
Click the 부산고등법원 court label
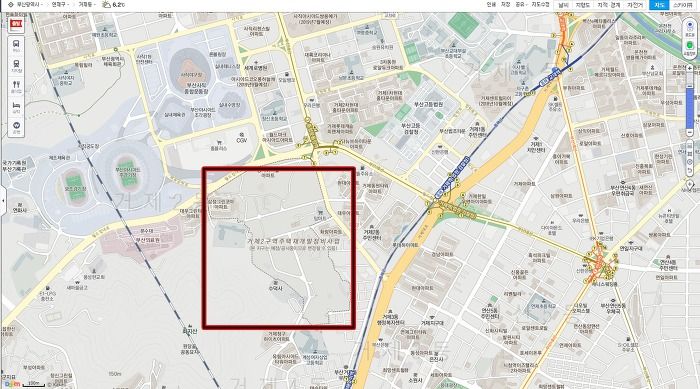coord(428,104)
